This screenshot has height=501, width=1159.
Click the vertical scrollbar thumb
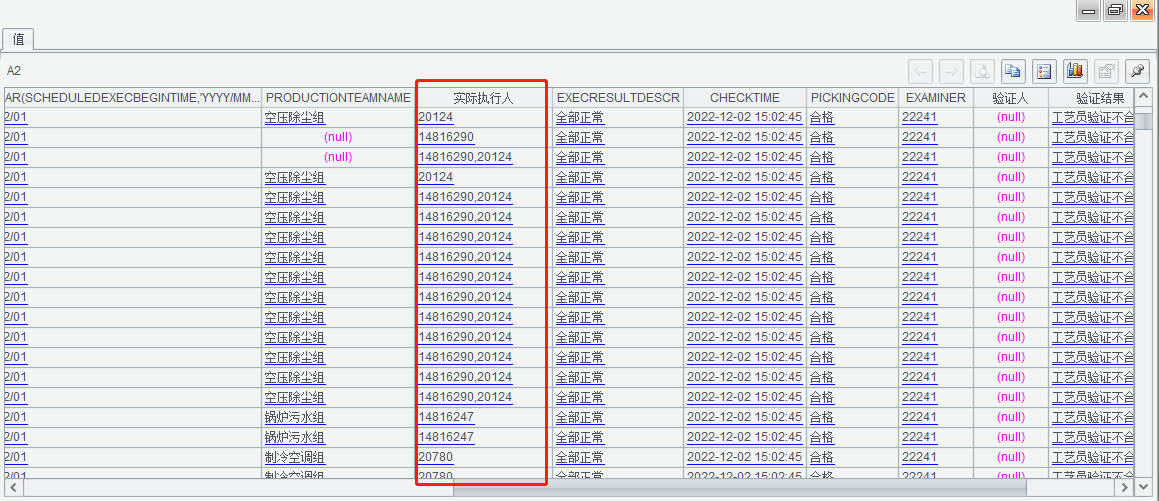pyautogui.click(x=1143, y=119)
